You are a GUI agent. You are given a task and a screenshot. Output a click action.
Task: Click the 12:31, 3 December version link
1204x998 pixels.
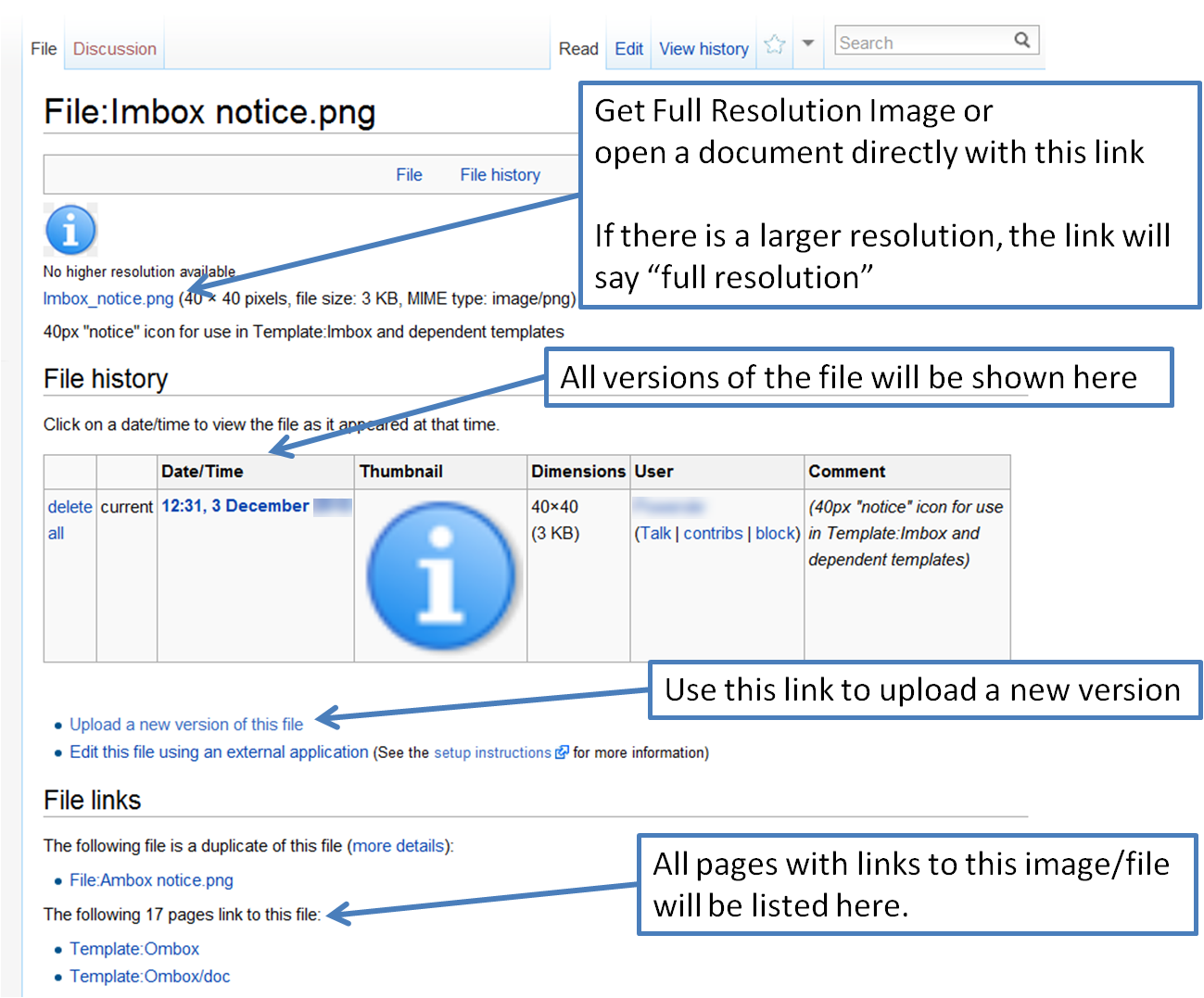coord(234,506)
